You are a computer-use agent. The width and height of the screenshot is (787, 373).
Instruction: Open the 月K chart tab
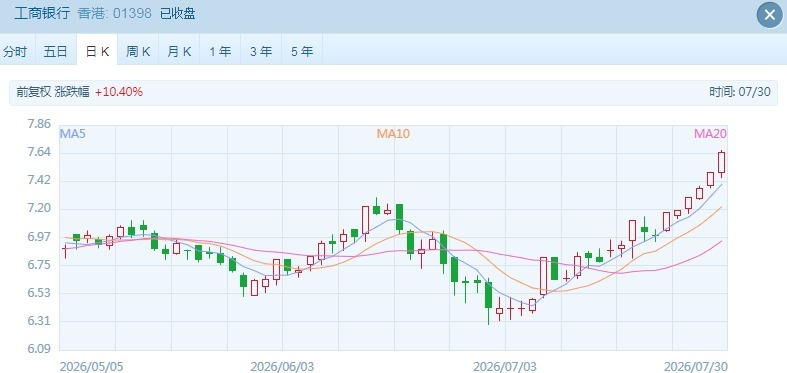click(x=179, y=51)
